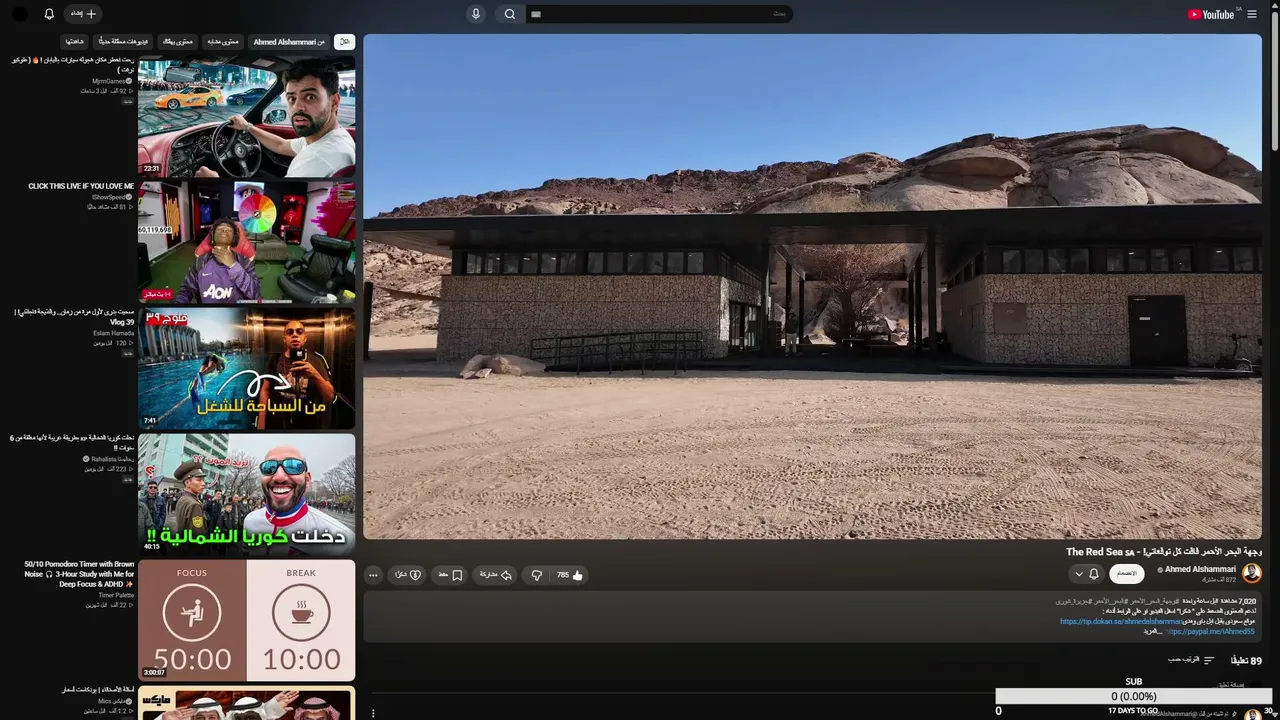Open the paypal.me link in description

click(x=1210, y=631)
